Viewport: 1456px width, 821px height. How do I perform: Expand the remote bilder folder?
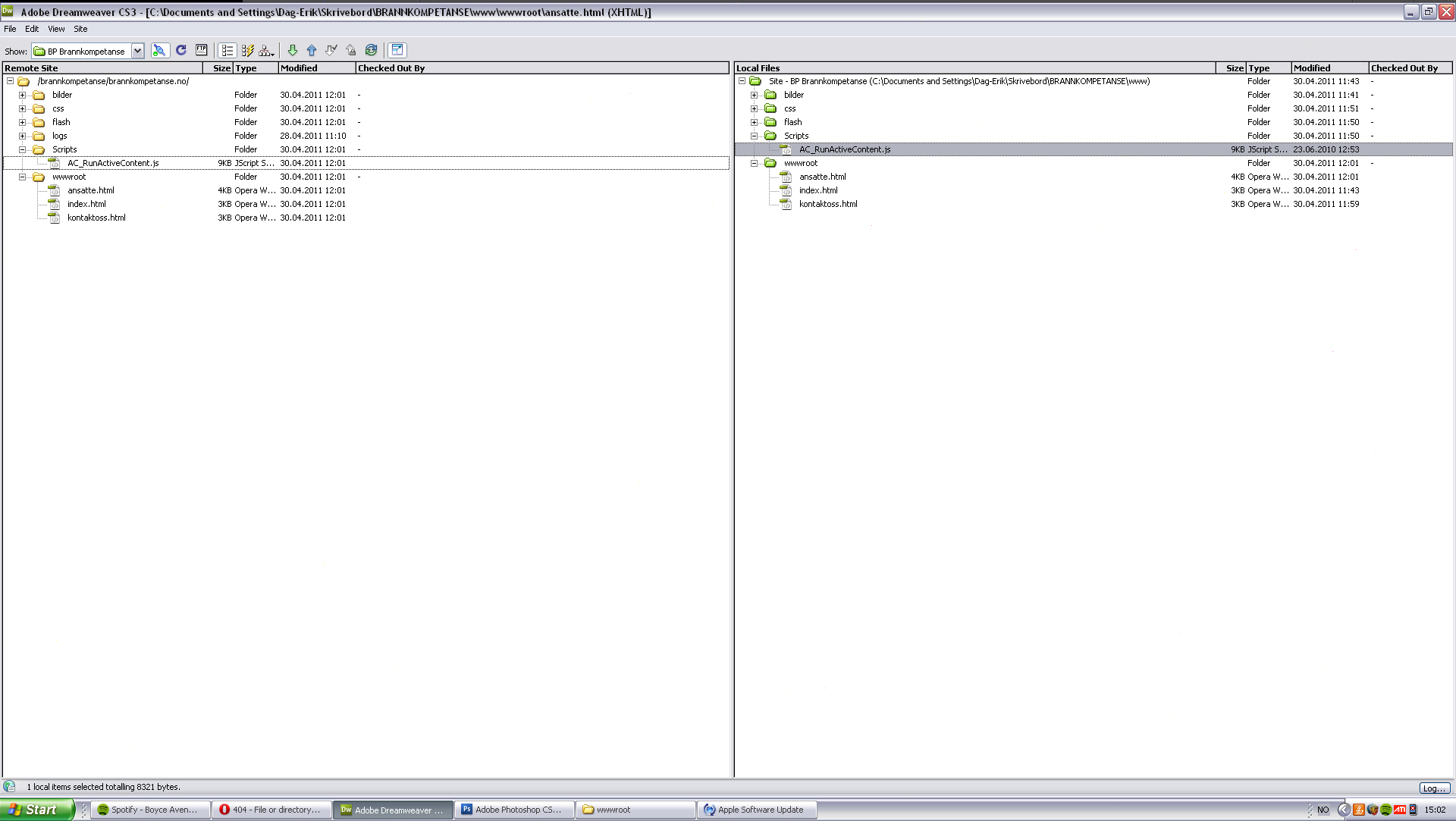[22, 95]
